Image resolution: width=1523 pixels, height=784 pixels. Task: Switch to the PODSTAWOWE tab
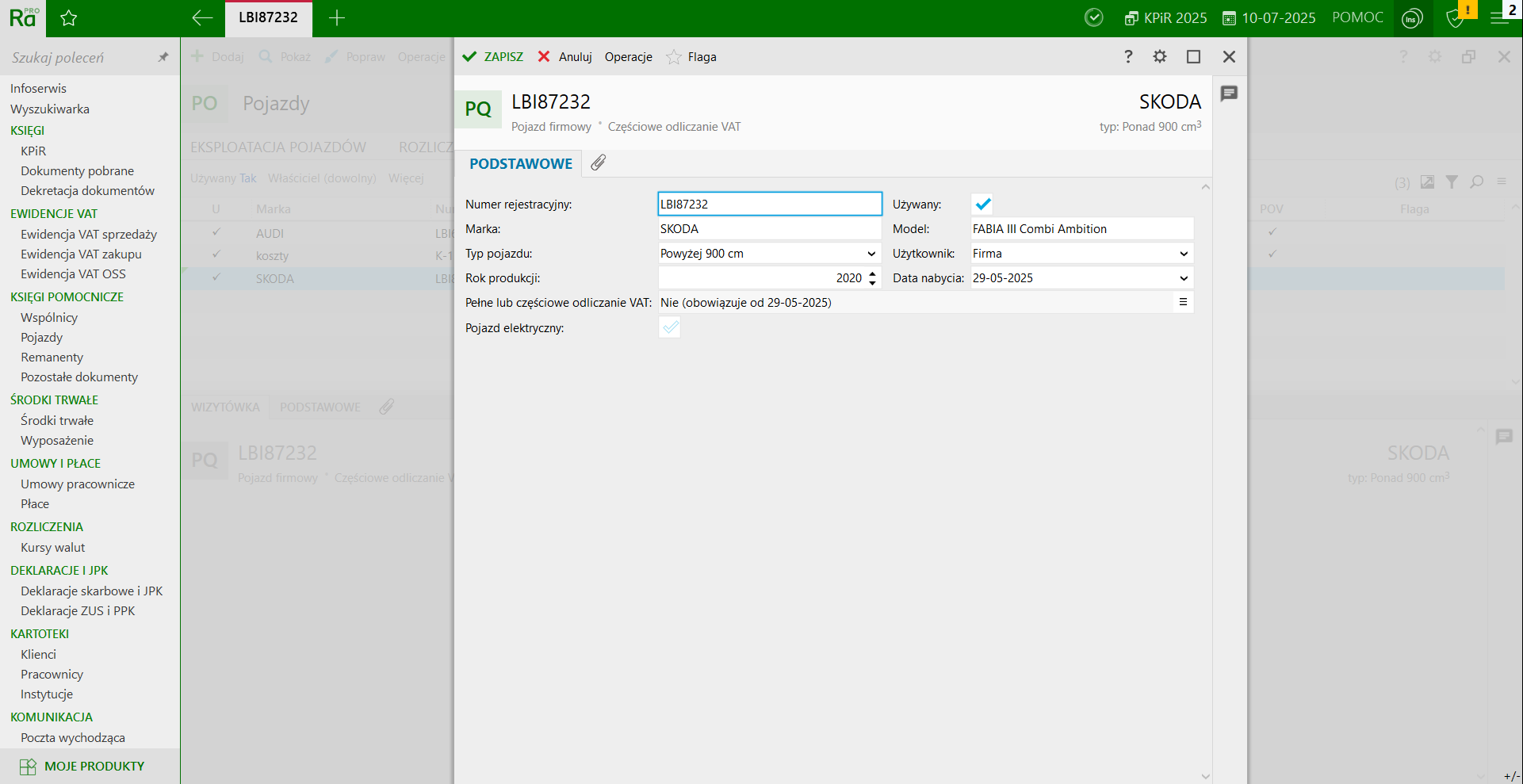[x=521, y=164]
